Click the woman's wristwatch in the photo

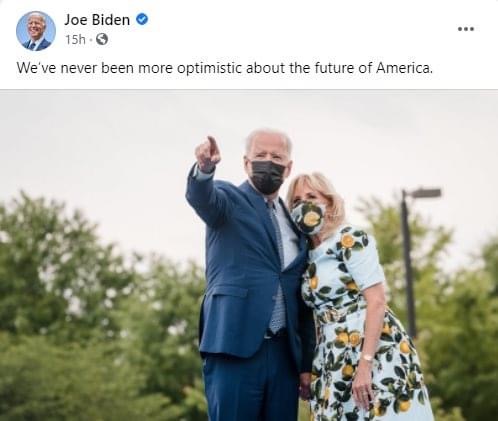(x=367, y=358)
